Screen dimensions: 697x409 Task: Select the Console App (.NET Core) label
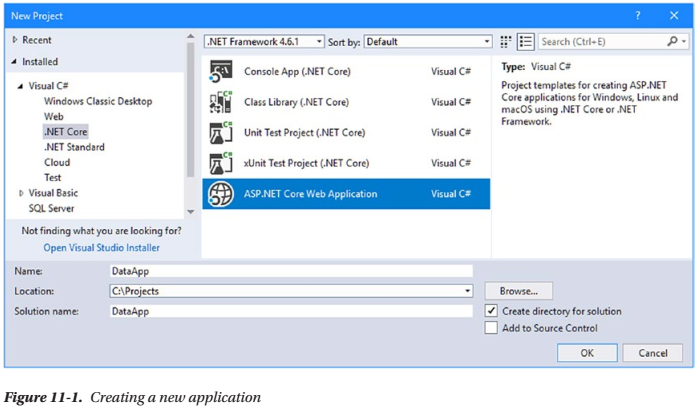297,72
